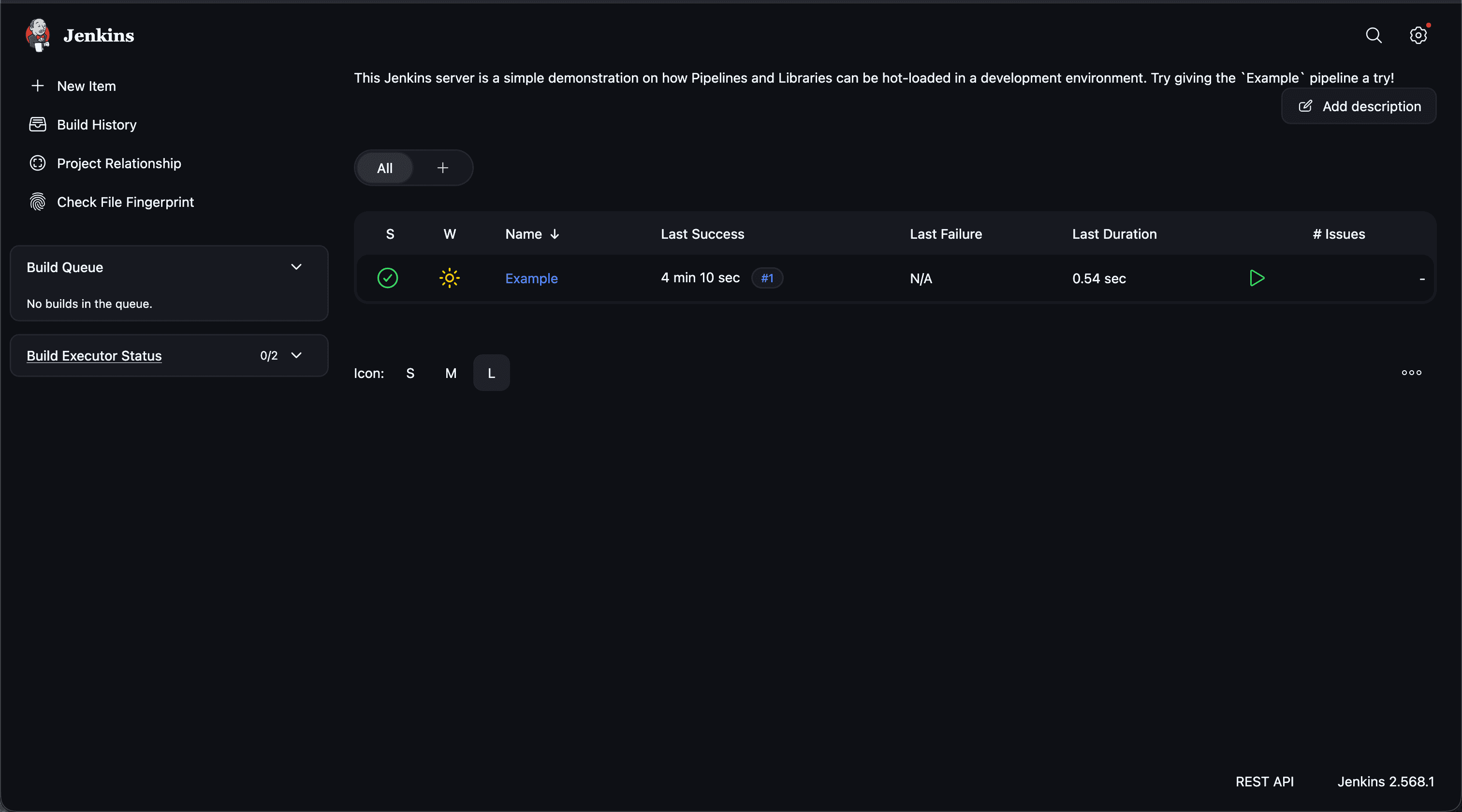The width and height of the screenshot is (1462, 812).
Task: Click the 0/2 executor count
Action: (268, 355)
